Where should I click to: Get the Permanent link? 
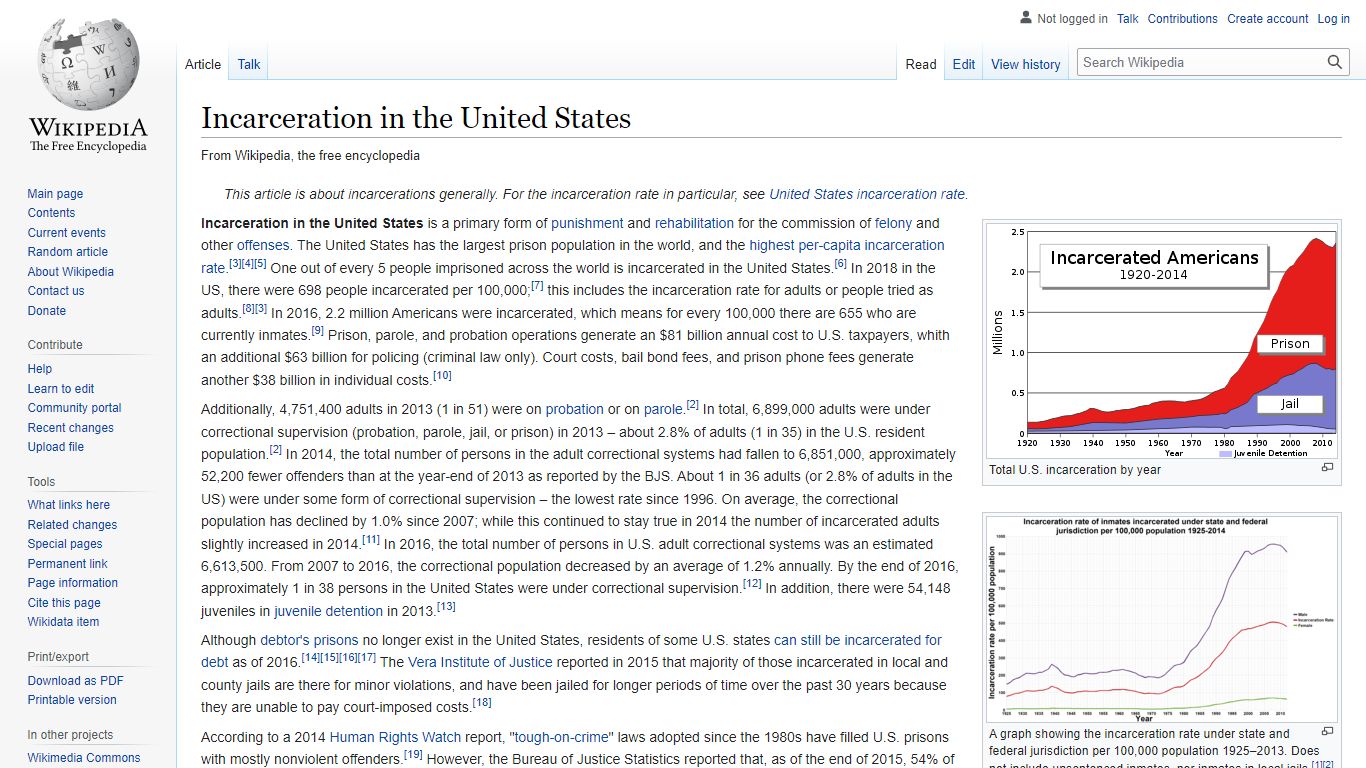click(x=67, y=564)
